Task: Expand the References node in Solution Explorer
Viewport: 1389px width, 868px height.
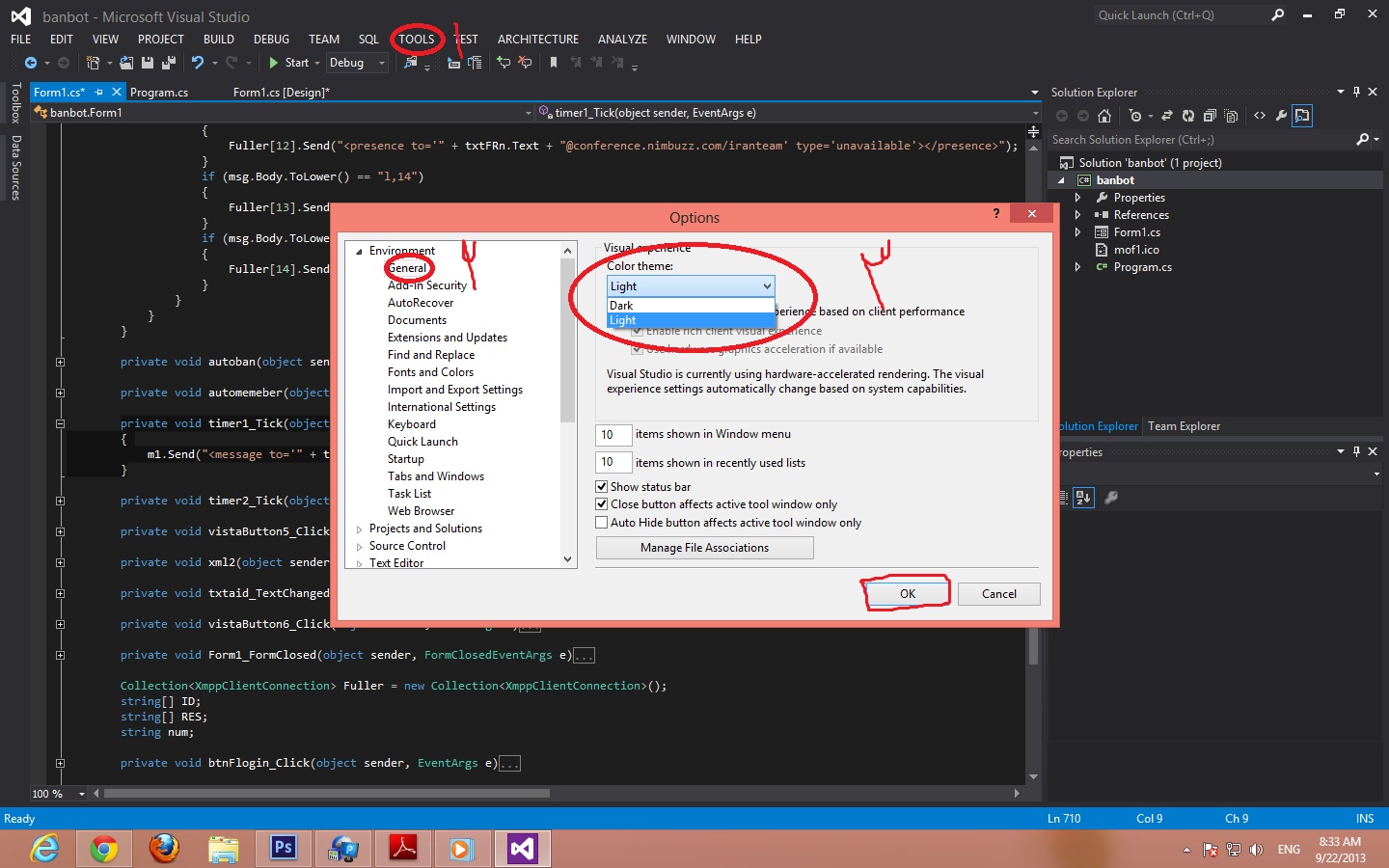Action: [1078, 215]
